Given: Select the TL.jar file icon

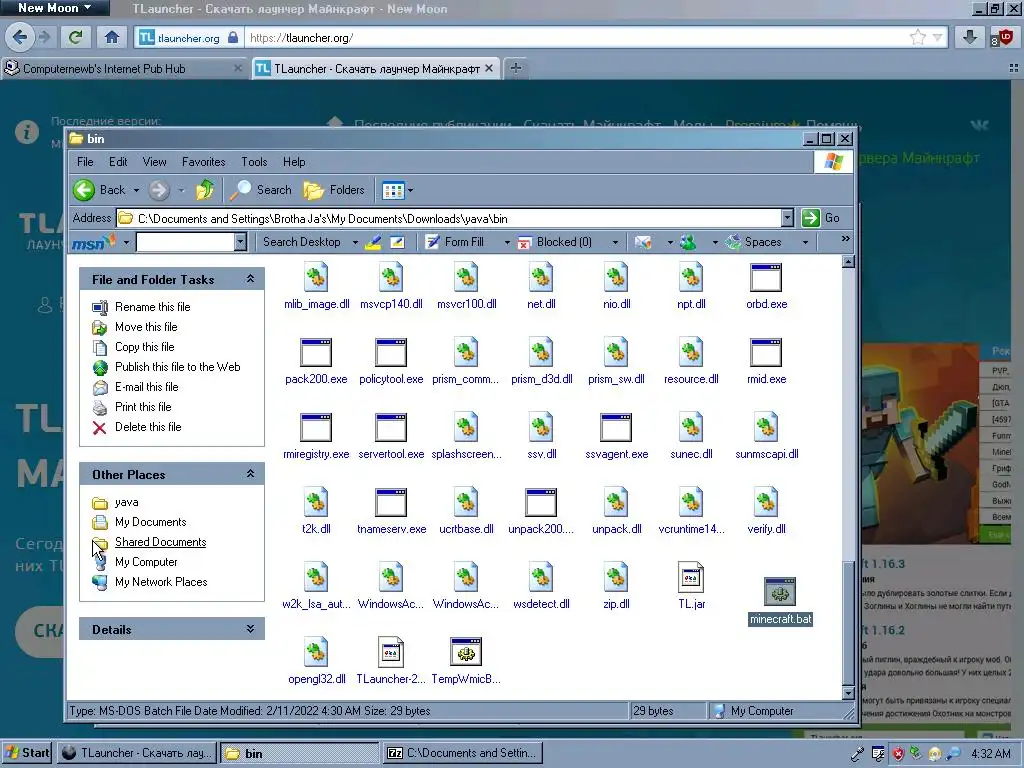Looking at the screenshot, I should coord(691,577).
